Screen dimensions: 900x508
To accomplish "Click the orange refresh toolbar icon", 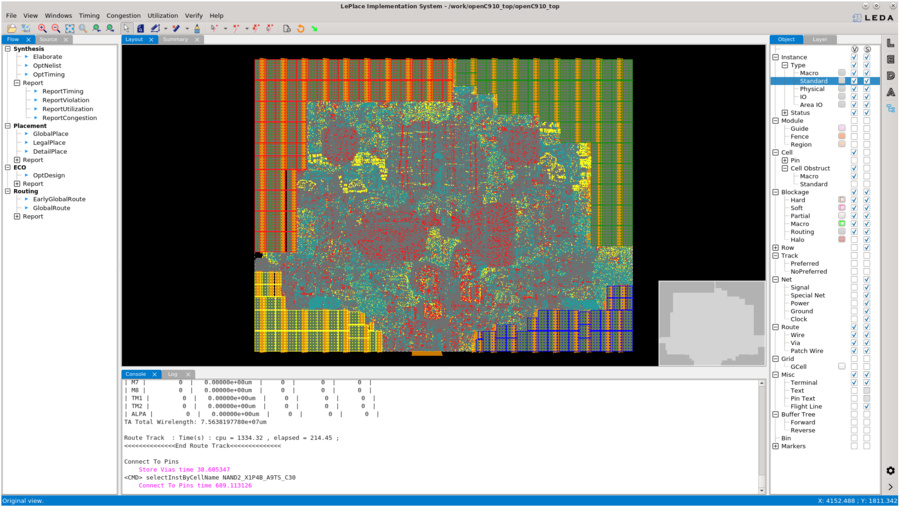I will click(300, 28).
